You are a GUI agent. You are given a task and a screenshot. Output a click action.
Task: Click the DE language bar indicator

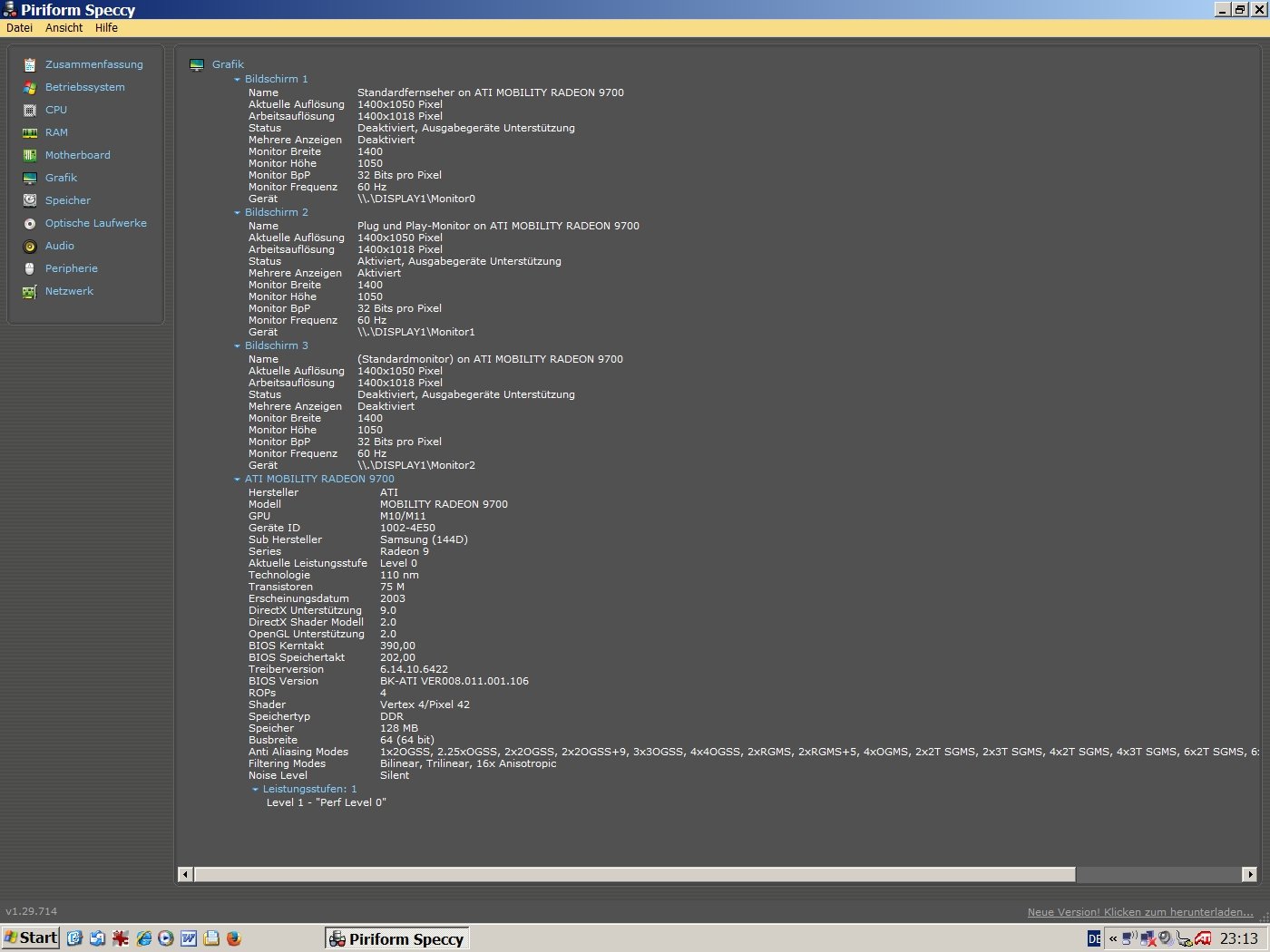coord(1094,938)
